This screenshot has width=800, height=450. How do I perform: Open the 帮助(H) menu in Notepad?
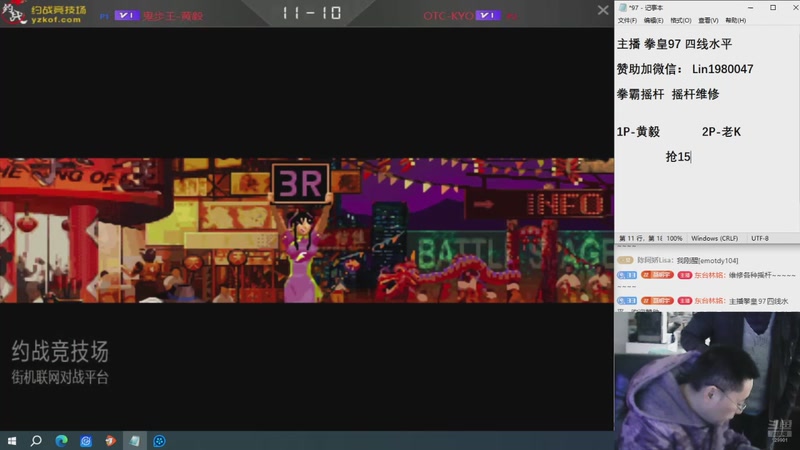pos(736,20)
